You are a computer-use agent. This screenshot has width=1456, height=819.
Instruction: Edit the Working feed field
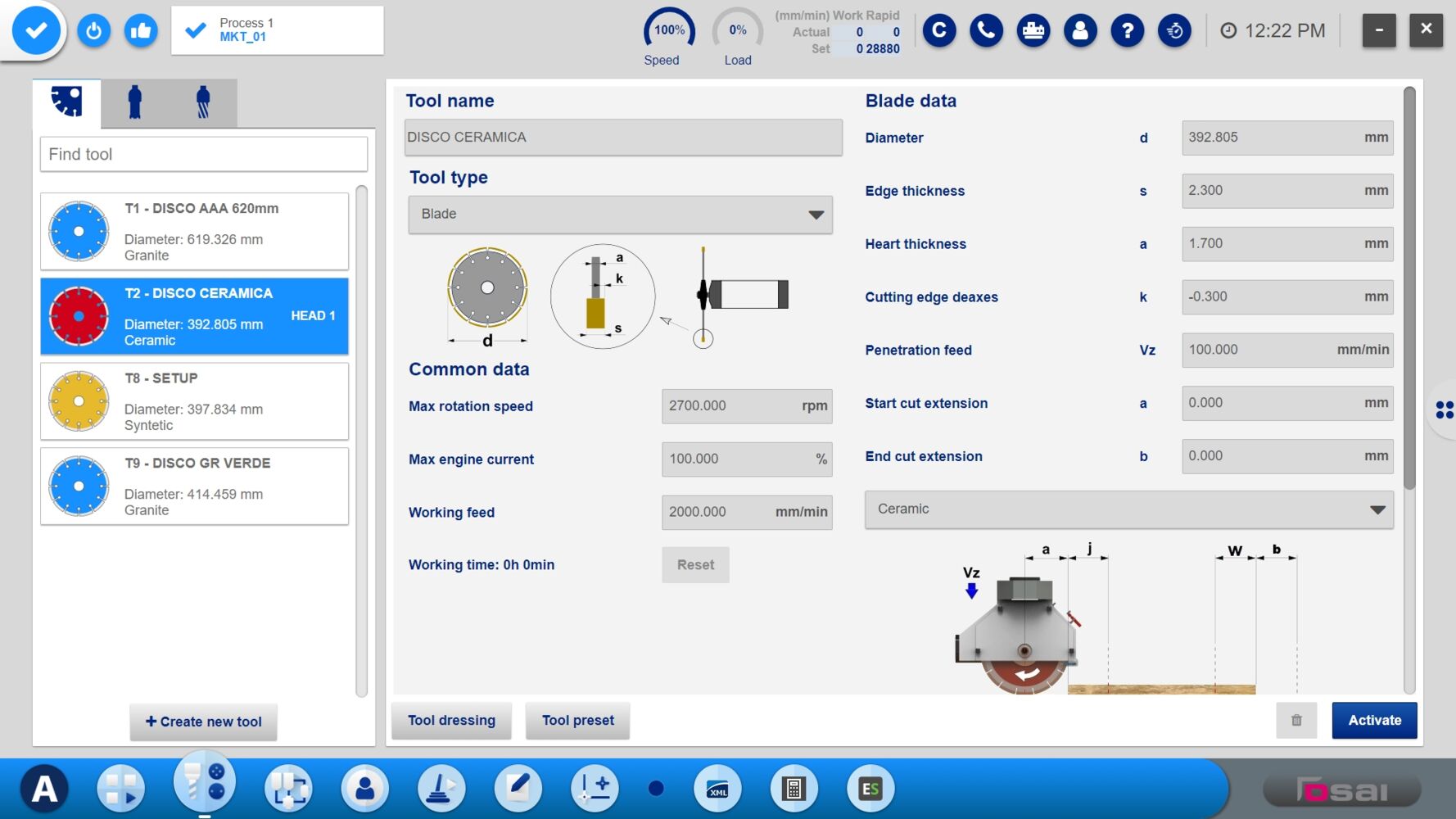pos(747,512)
